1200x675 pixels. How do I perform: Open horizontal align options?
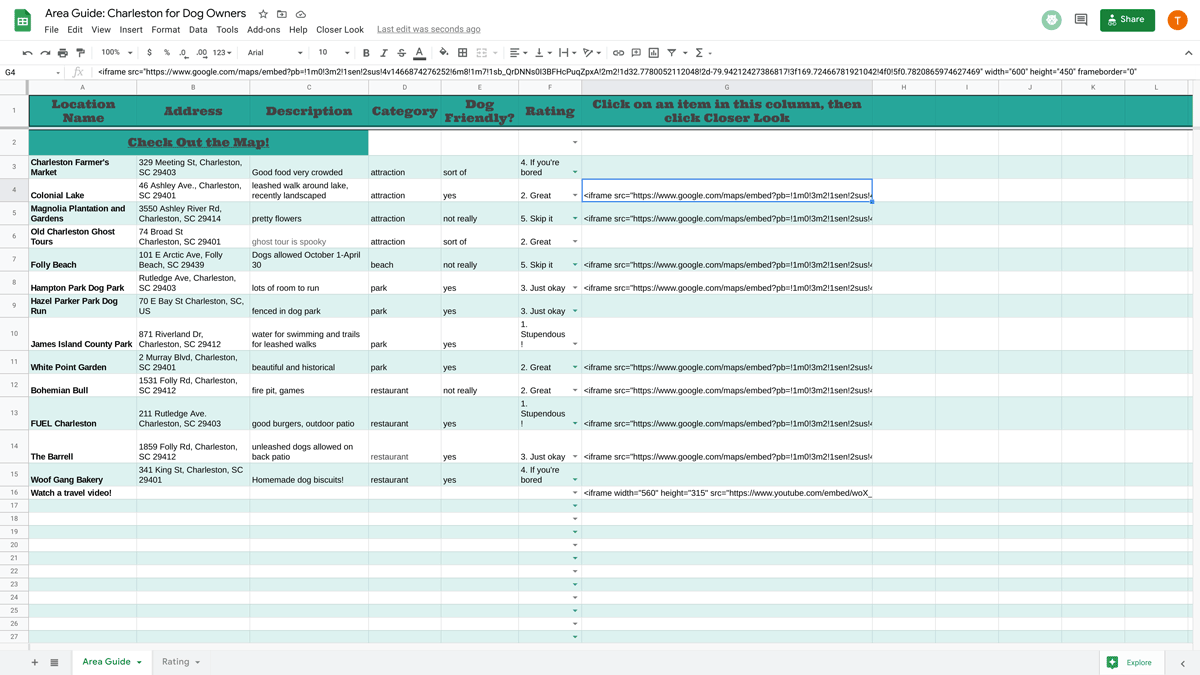click(x=517, y=53)
